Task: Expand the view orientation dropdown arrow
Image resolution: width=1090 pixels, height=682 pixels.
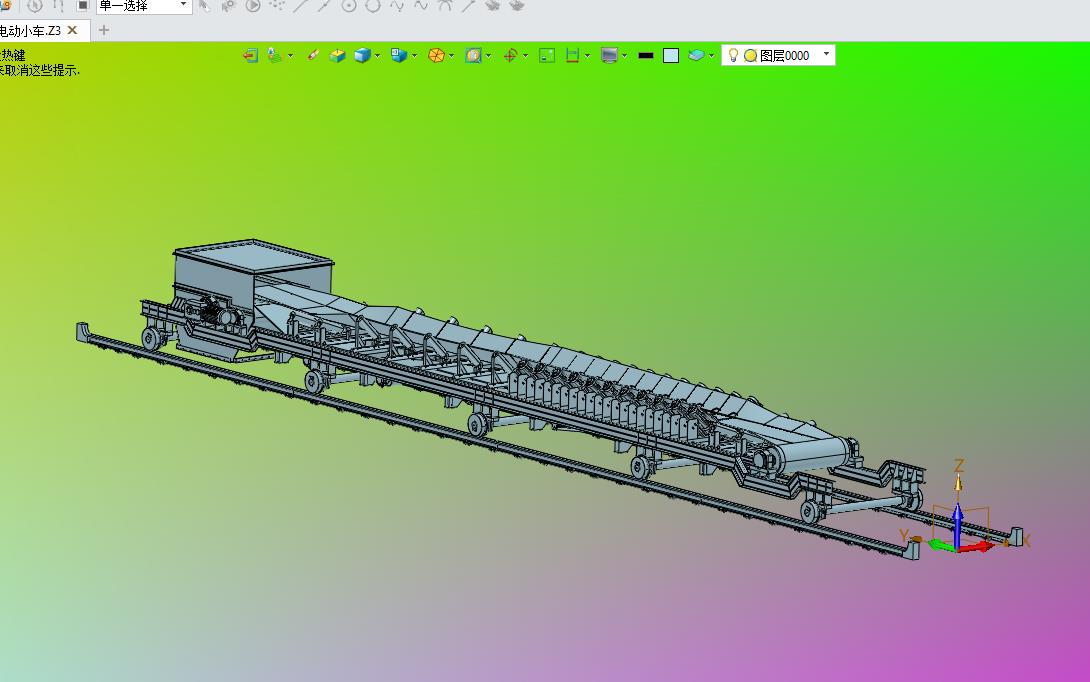Action: click(414, 56)
